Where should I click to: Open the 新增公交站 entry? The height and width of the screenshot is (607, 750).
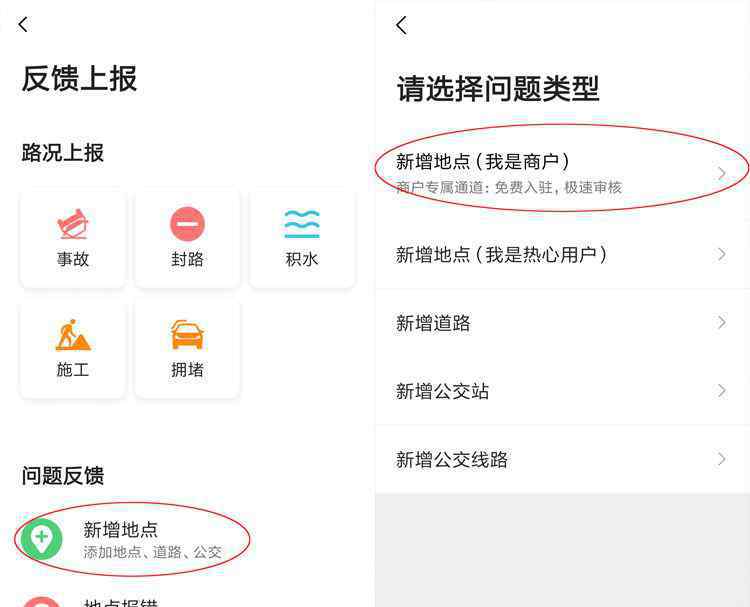coord(562,391)
